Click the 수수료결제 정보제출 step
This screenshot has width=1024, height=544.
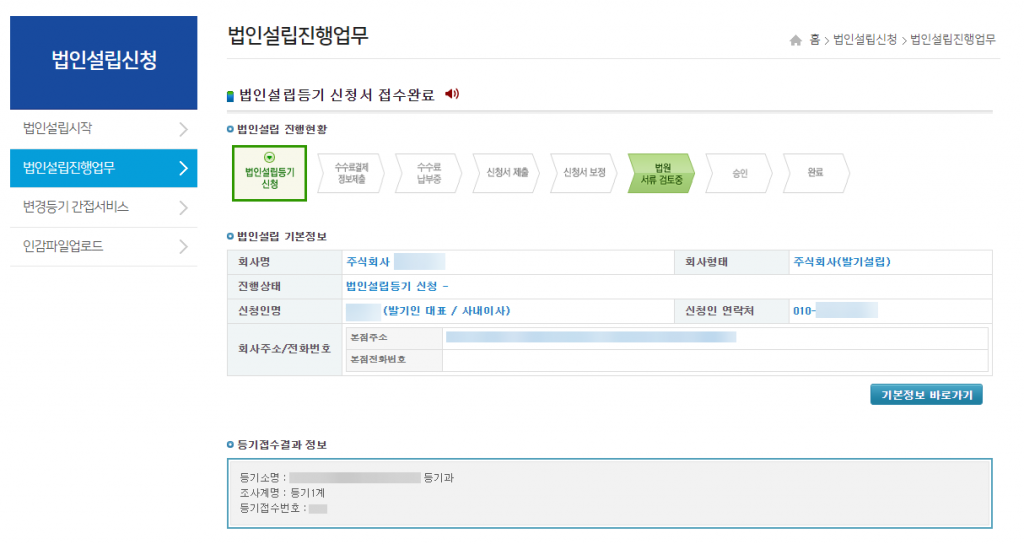351,173
